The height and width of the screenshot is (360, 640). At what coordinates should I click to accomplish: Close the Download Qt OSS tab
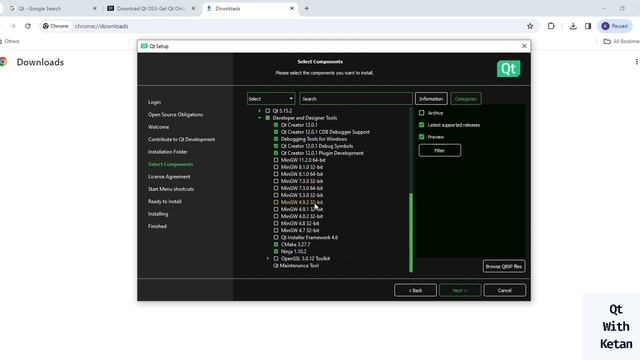[x=193, y=8]
